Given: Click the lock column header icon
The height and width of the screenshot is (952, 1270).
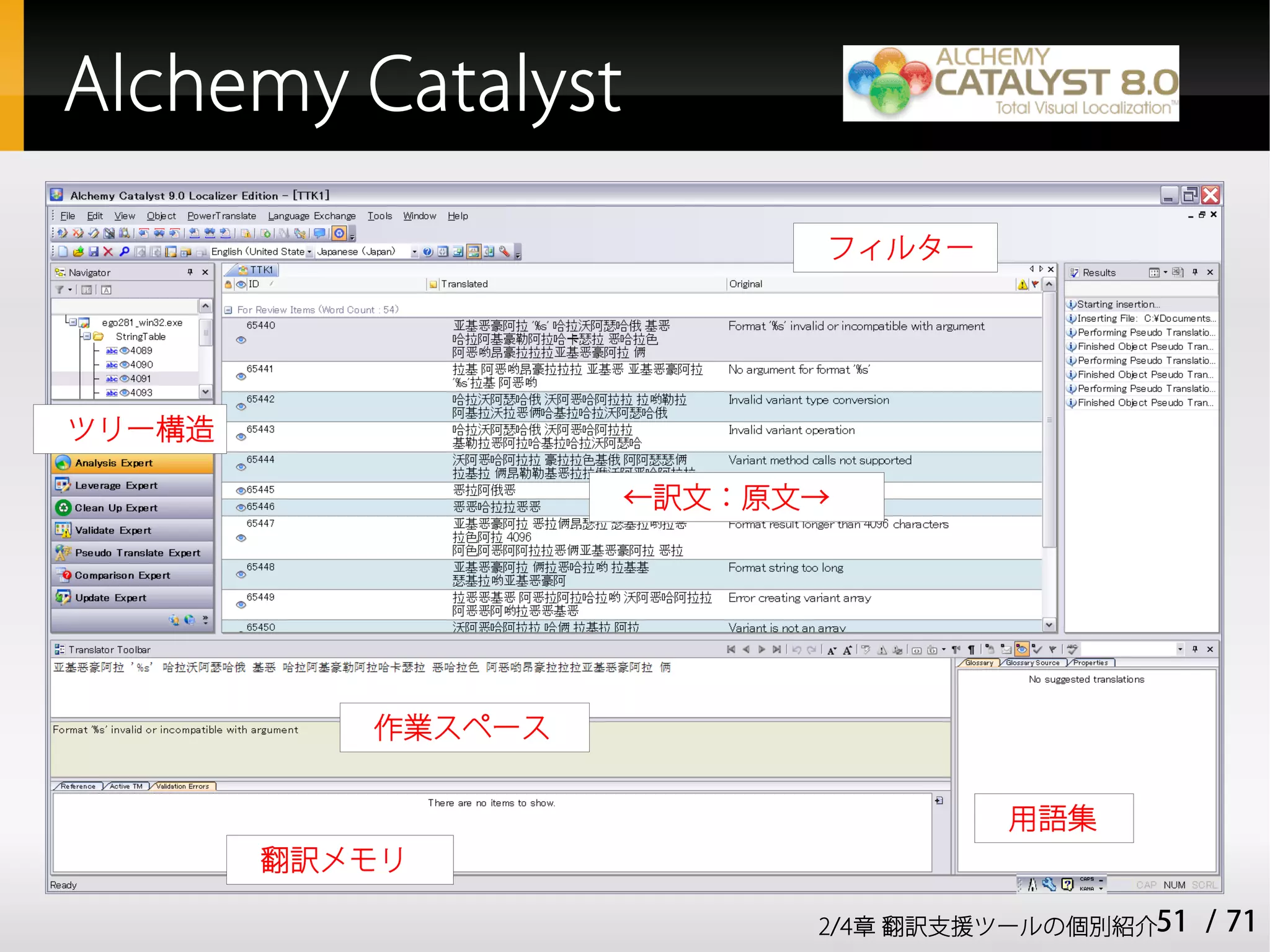Looking at the screenshot, I should tap(228, 284).
